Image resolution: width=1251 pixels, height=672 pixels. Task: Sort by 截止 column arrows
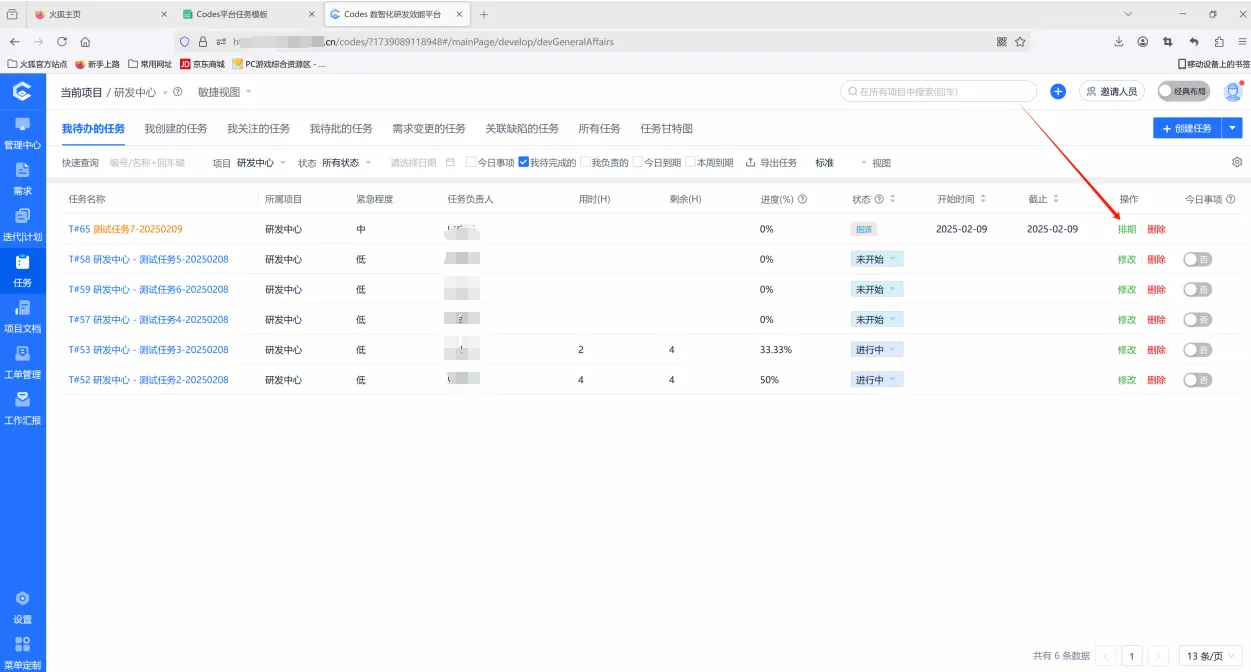[1055, 199]
